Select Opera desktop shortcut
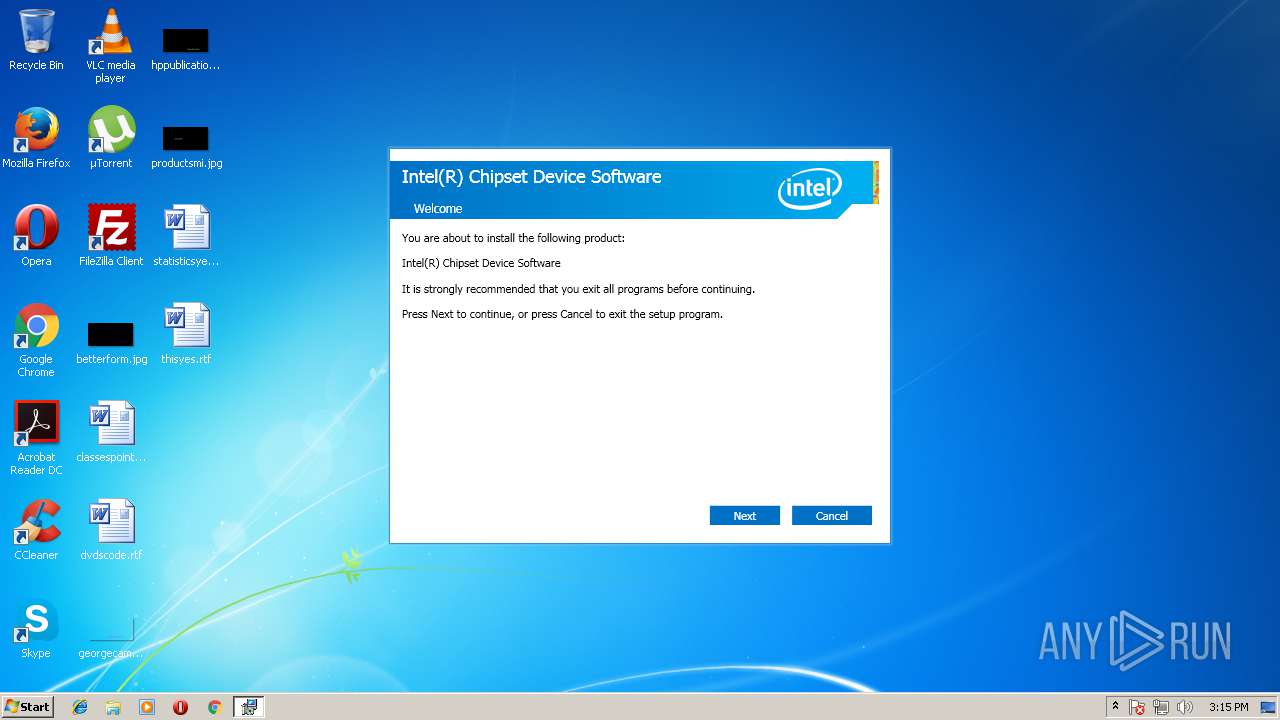 36,236
